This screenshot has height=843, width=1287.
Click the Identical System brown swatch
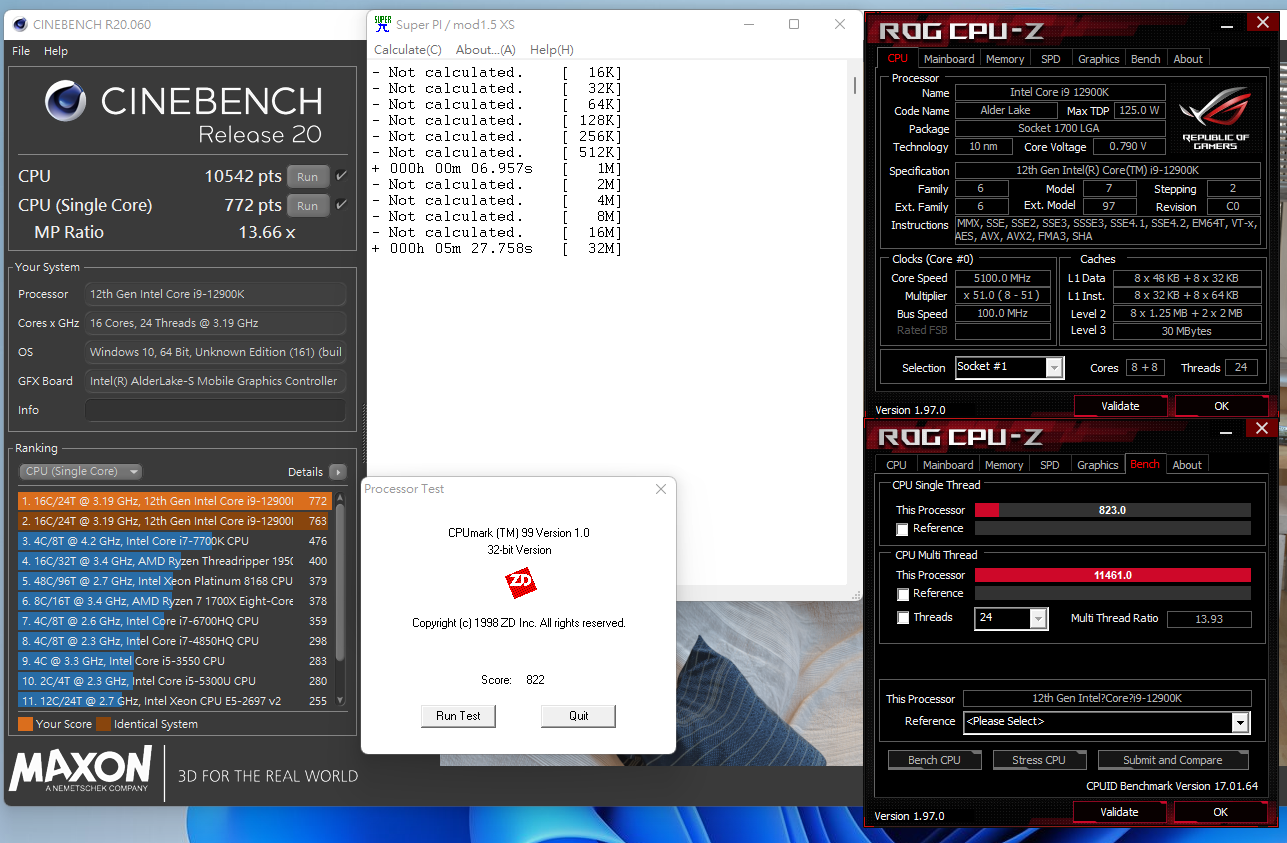pos(103,724)
